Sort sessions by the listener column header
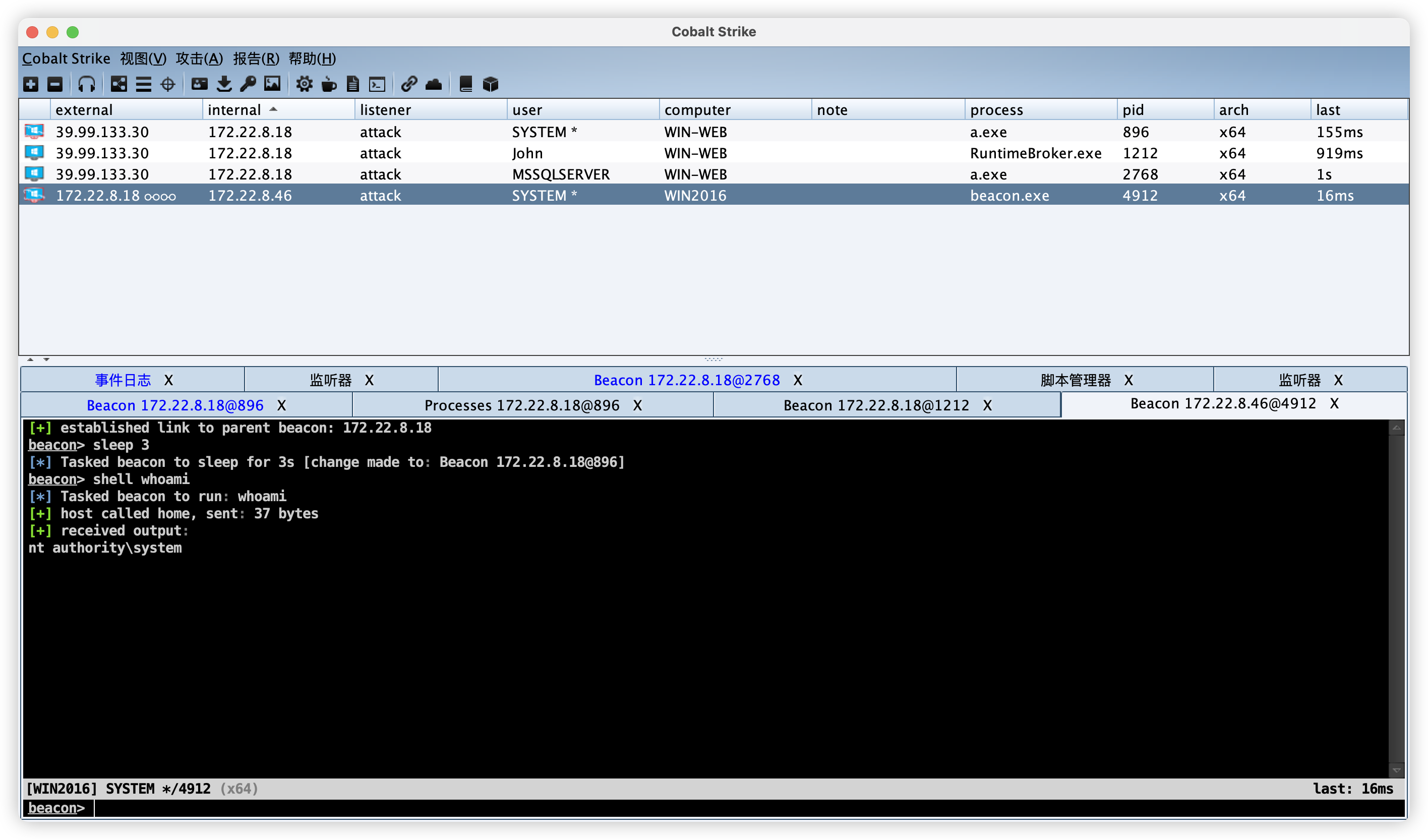Screen dimensions: 1428x840 [431, 109]
